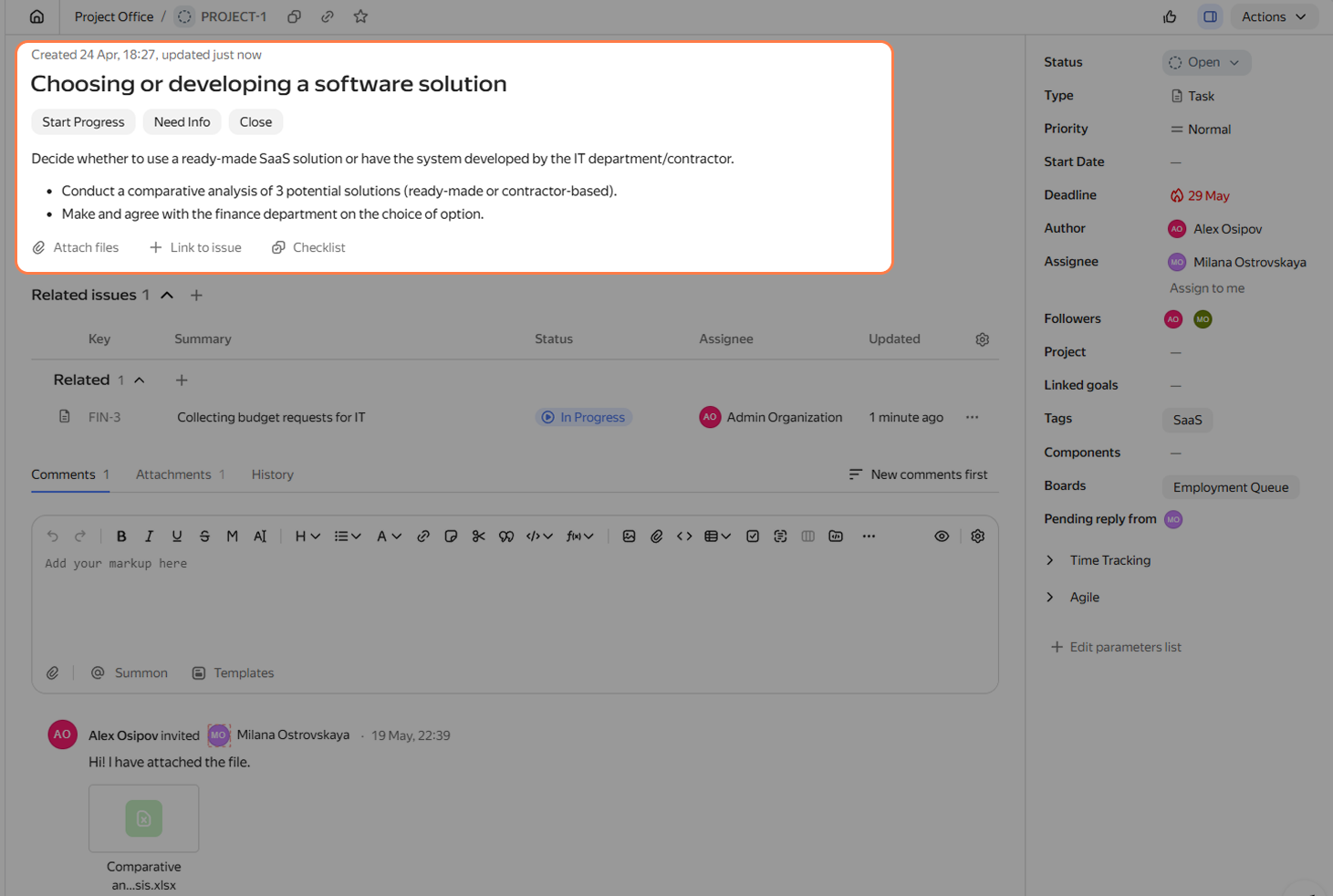Toggle underline formatting

point(177,537)
